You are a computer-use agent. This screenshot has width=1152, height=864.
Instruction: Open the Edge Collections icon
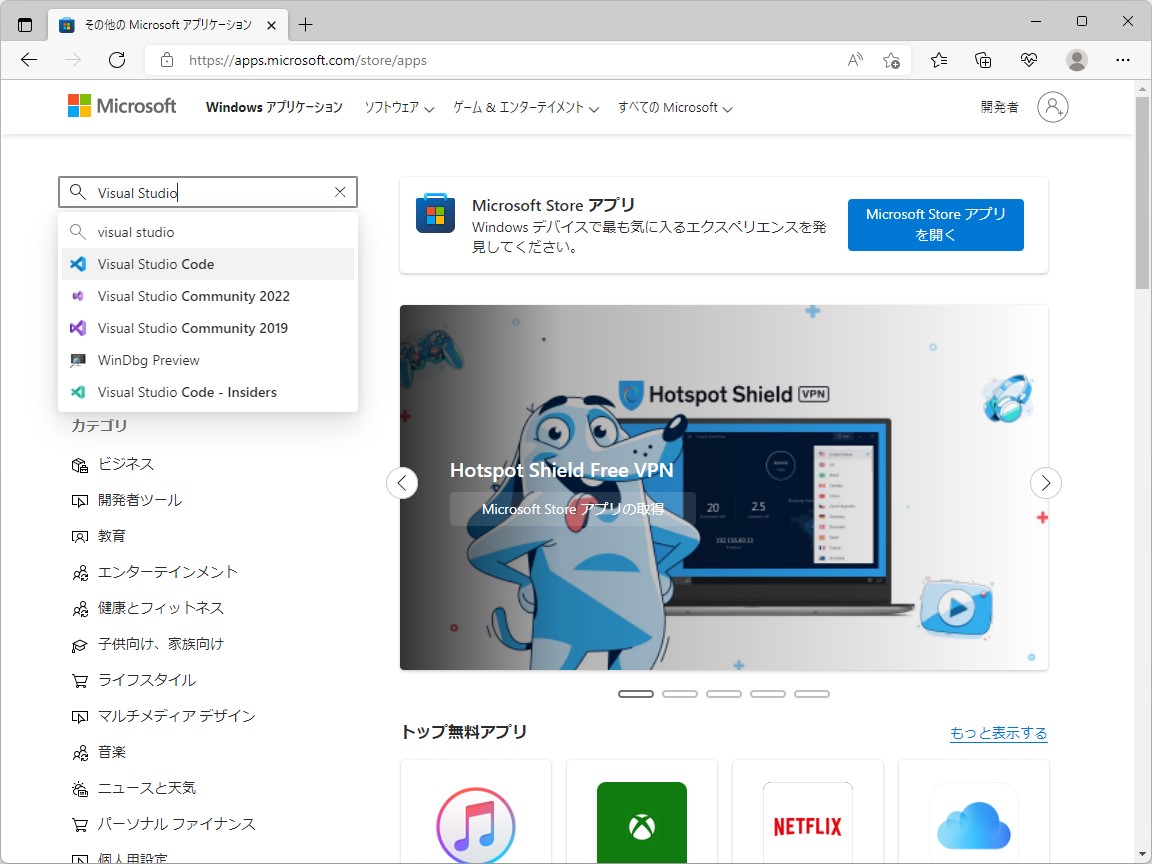983,60
